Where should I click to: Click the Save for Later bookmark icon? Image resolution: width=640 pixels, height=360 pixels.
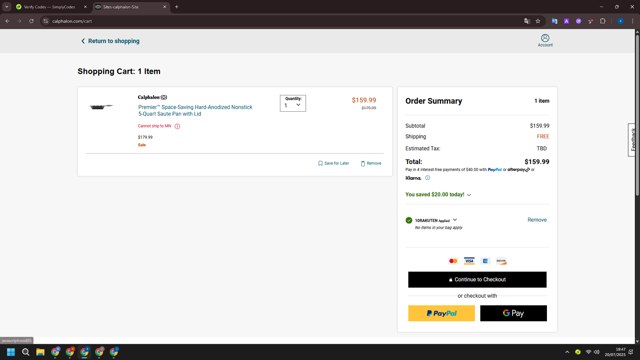[320, 163]
